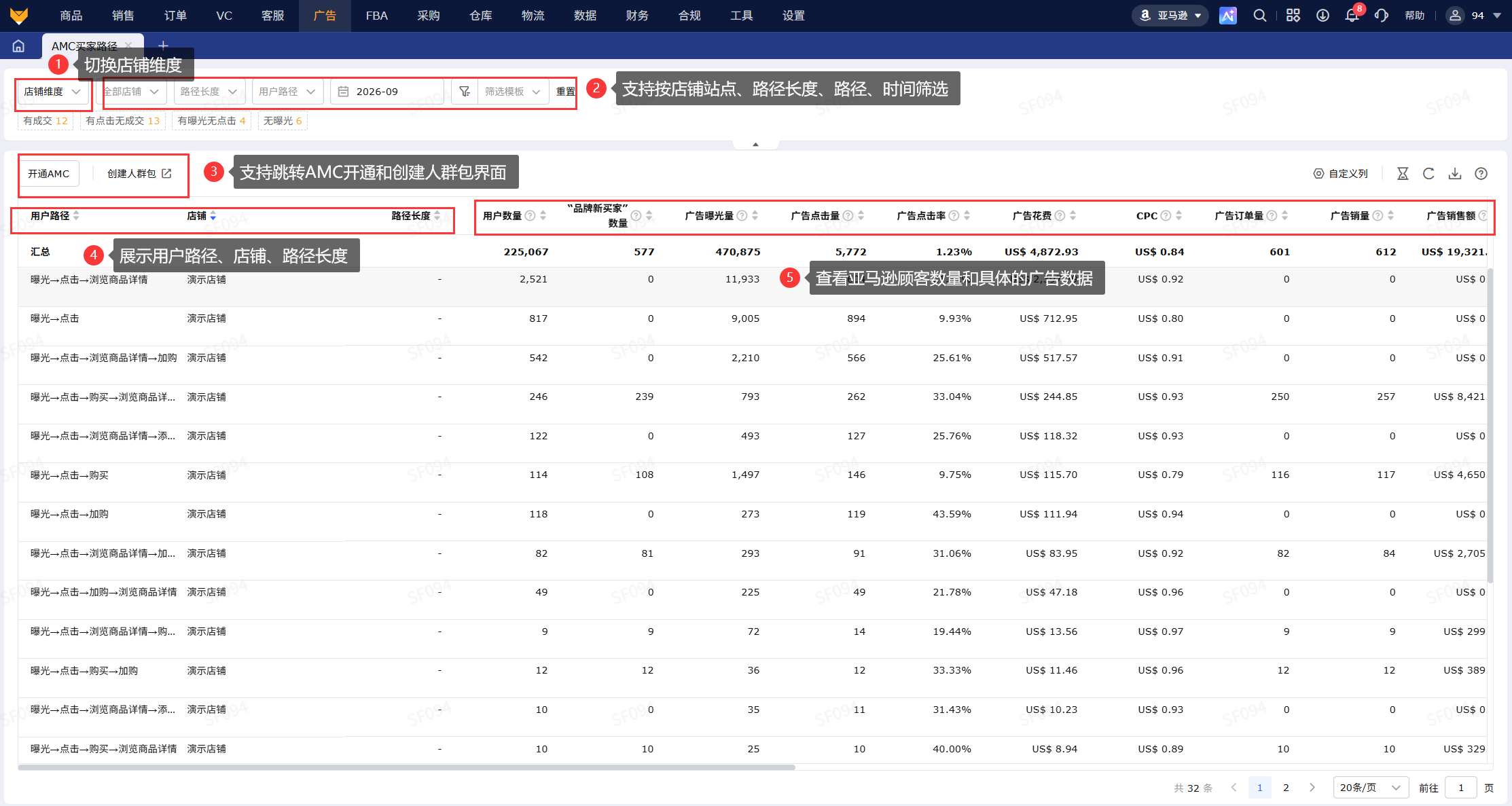Open the 20条/页 page size dropdown

1370,788
